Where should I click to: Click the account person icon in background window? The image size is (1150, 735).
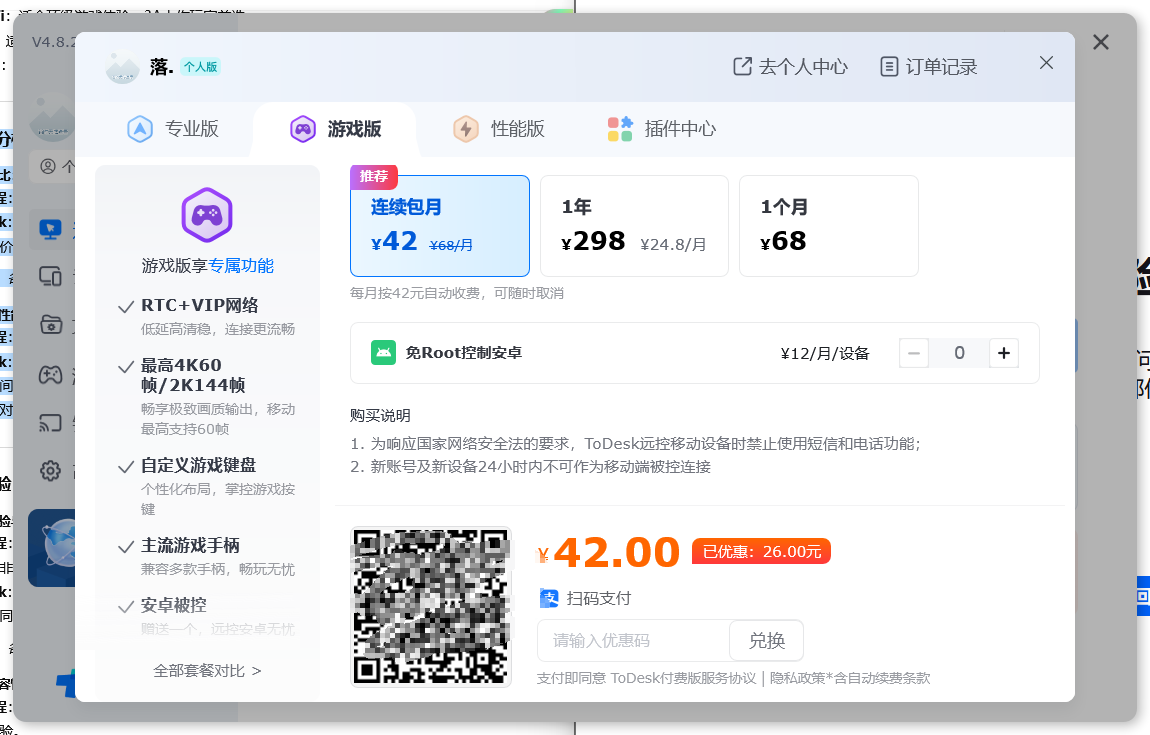pyautogui.click(x=48, y=167)
